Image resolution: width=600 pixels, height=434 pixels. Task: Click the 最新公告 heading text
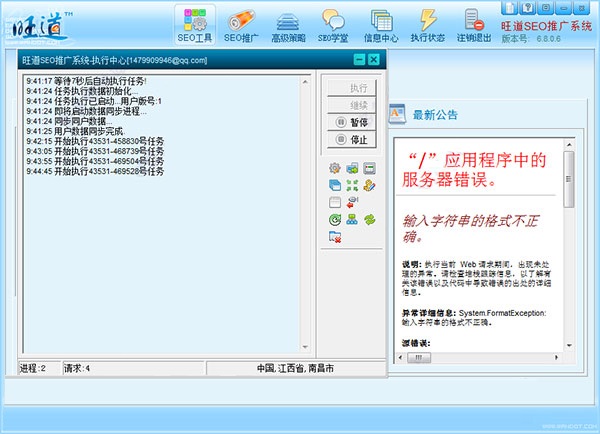[435, 115]
